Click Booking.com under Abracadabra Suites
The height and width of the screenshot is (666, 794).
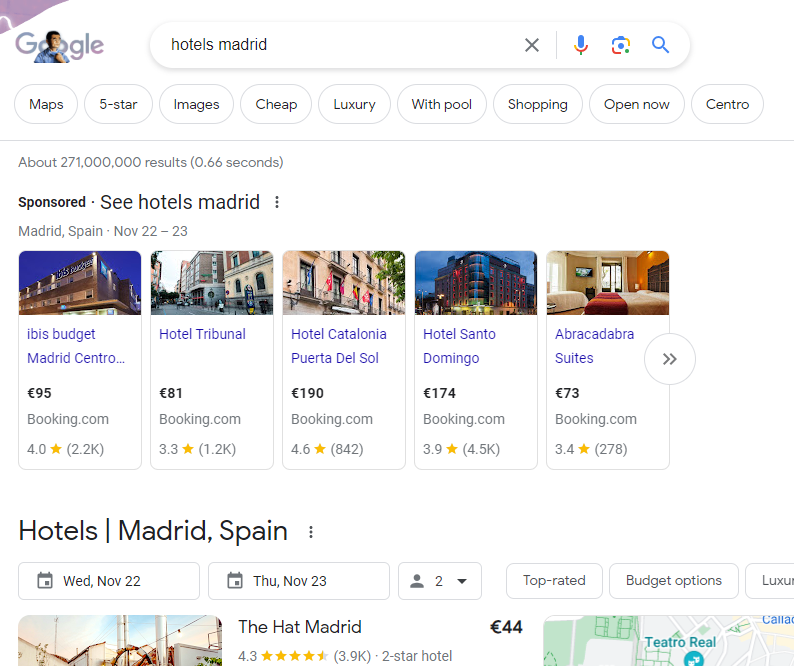click(x=596, y=419)
